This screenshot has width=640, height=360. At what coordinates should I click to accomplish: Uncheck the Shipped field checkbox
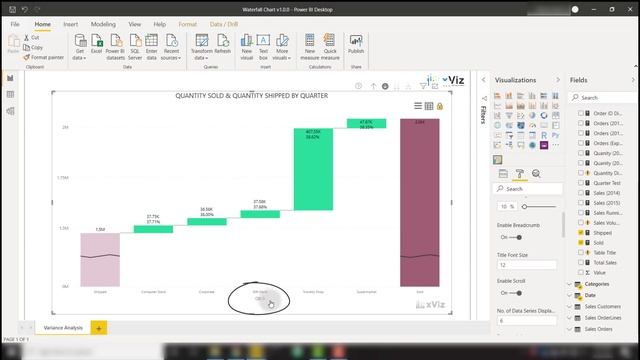coord(580,233)
